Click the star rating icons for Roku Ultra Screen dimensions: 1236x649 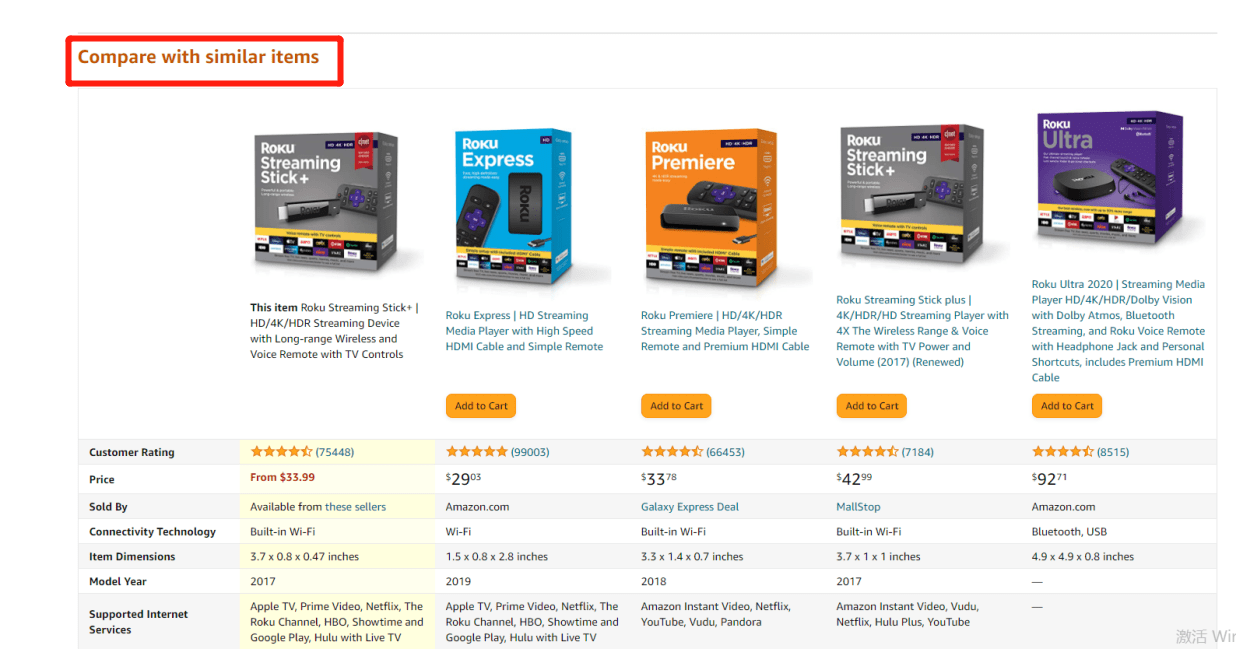[1062, 452]
